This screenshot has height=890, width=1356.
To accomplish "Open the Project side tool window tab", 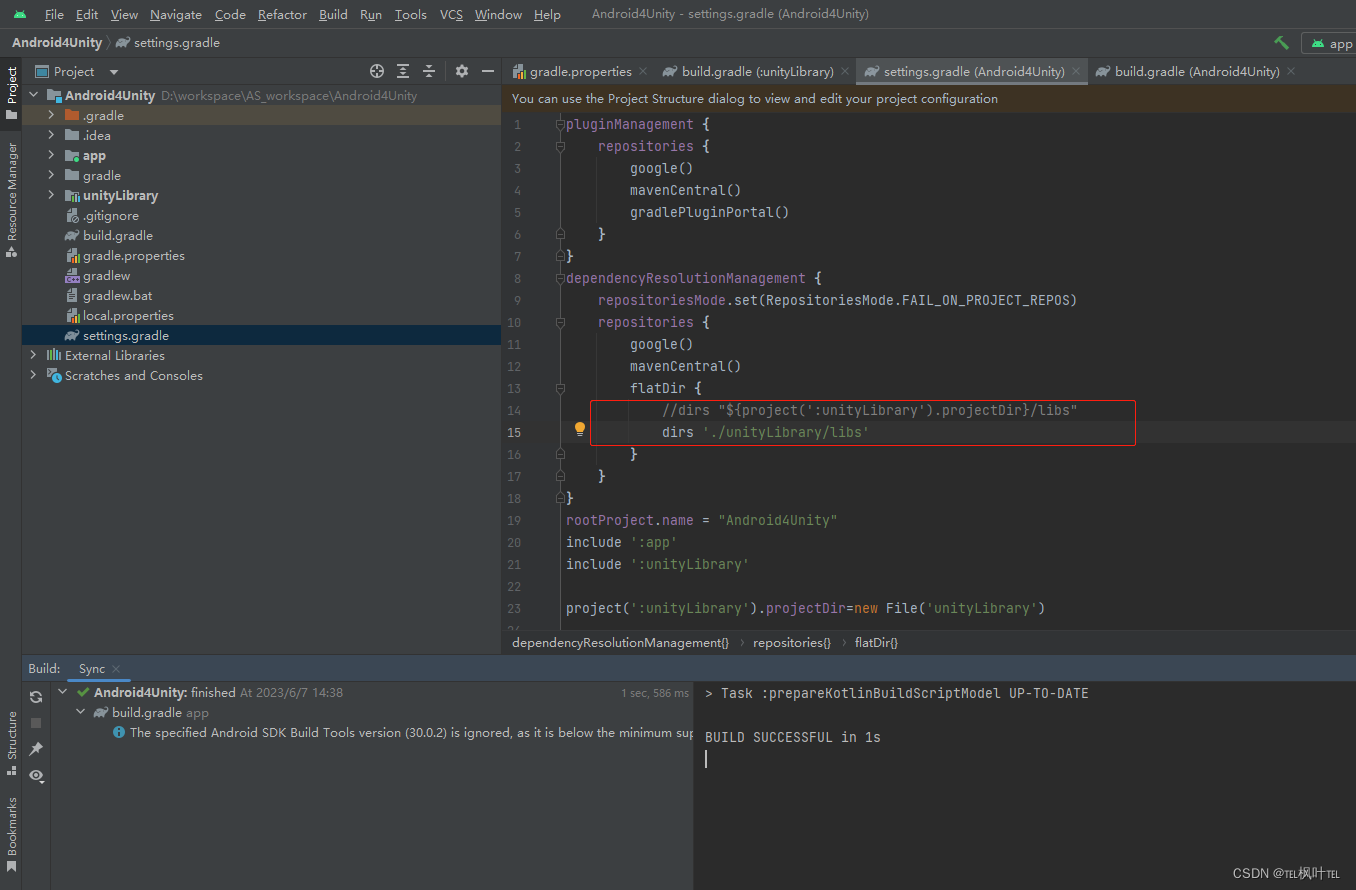I will pyautogui.click(x=11, y=92).
